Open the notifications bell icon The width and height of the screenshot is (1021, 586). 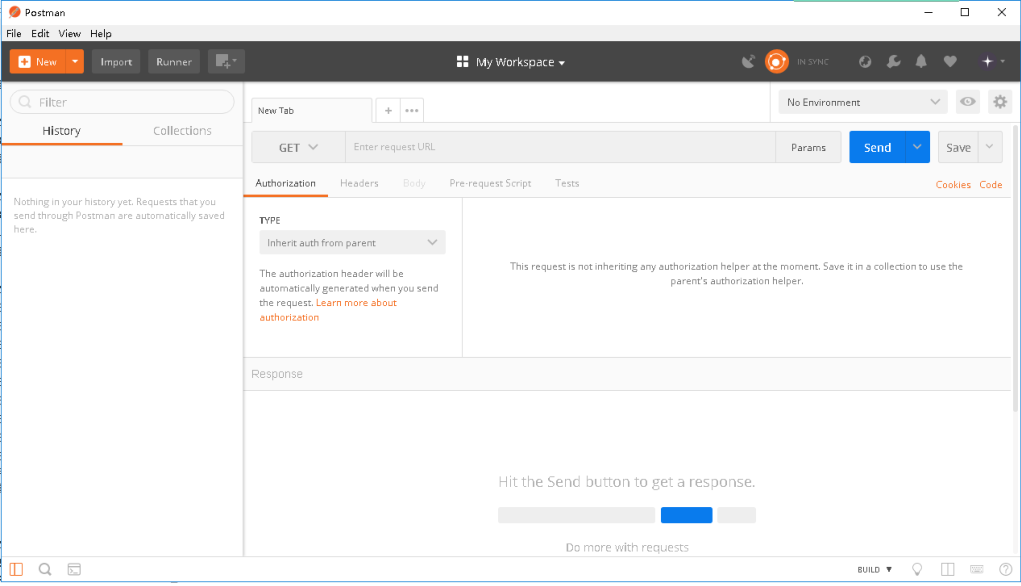pos(921,62)
